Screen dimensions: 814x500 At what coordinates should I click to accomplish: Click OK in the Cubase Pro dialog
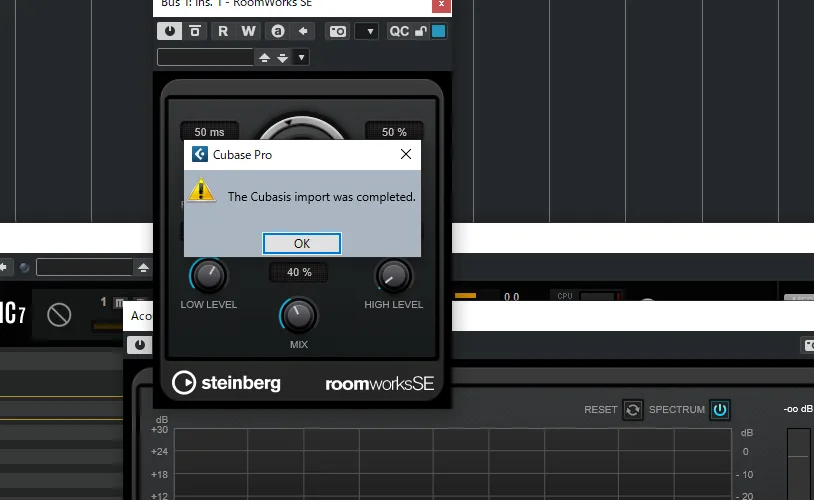coord(302,244)
